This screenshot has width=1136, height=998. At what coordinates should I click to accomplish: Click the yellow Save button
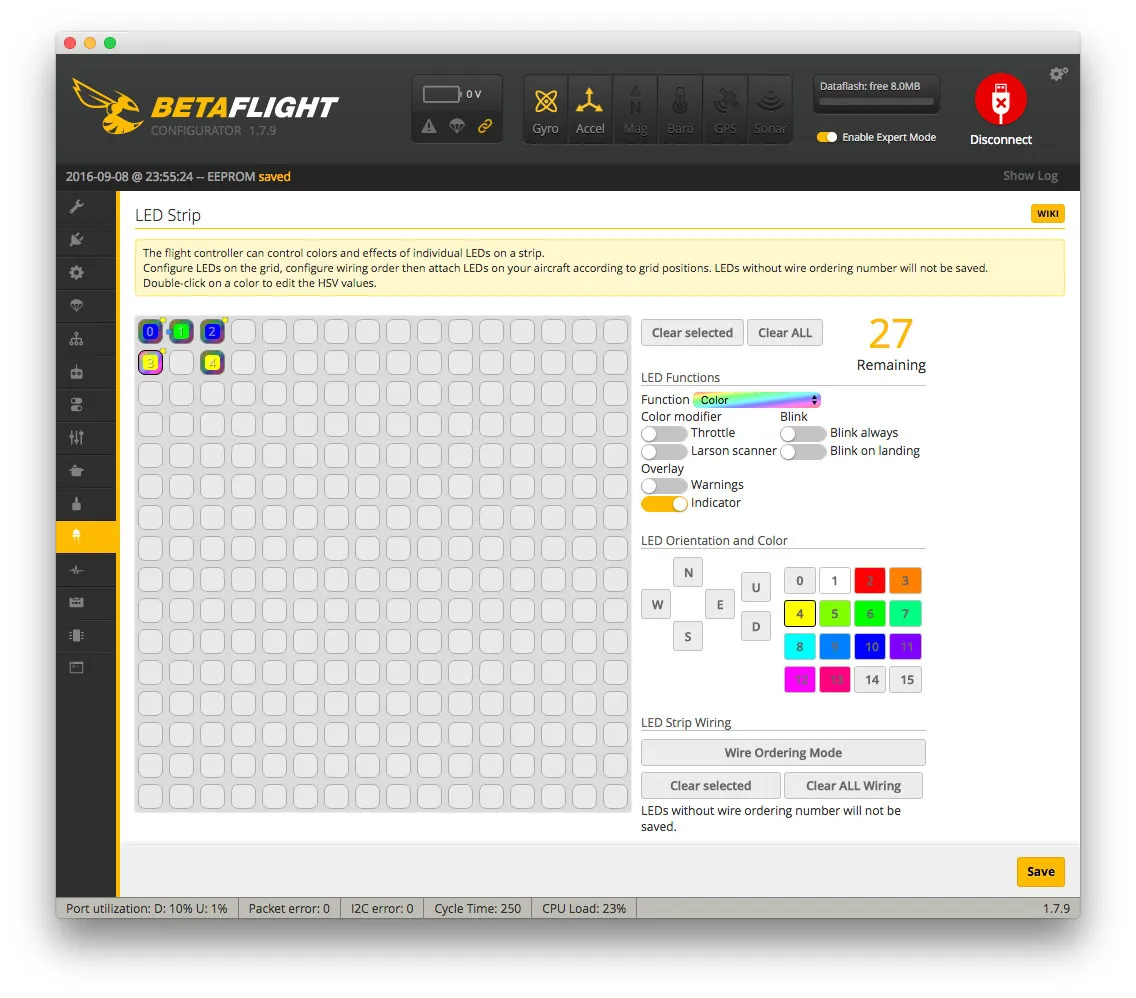coord(1040,872)
